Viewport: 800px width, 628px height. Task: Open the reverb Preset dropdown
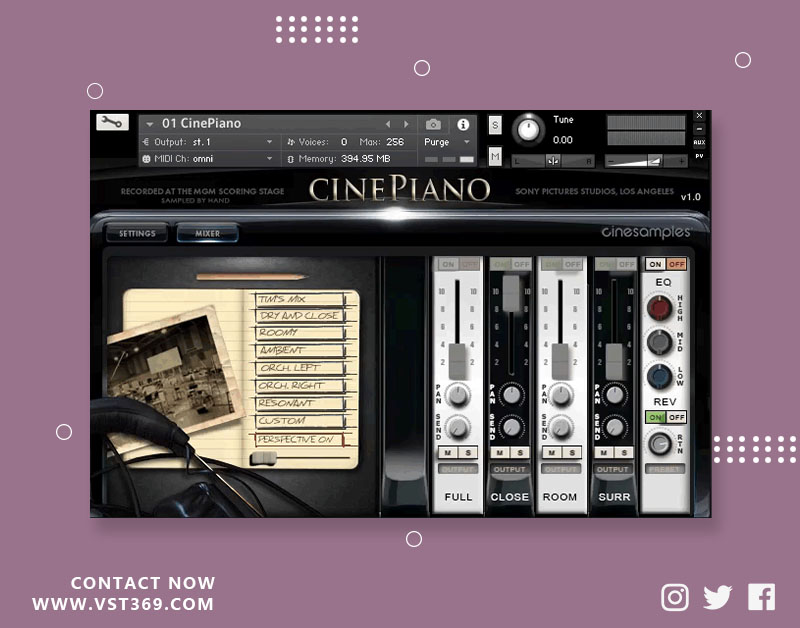pyautogui.click(x=665, y=469)
